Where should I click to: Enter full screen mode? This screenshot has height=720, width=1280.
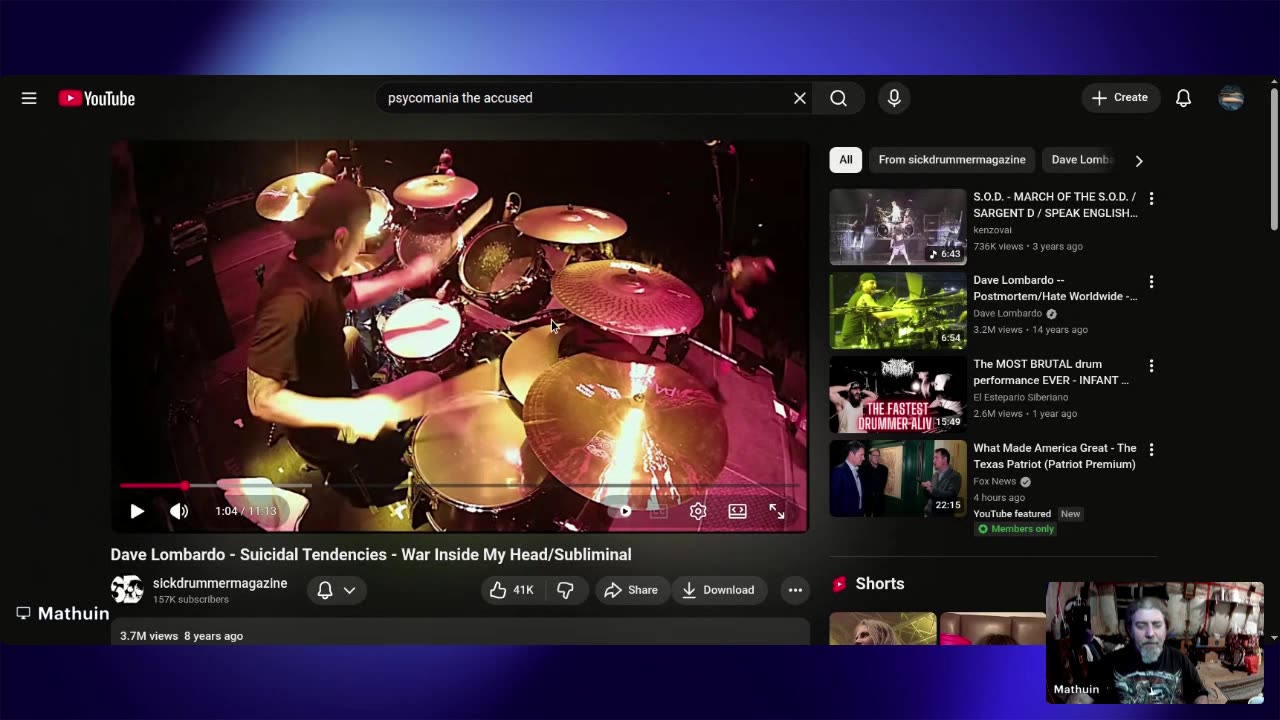coord(777,511)
